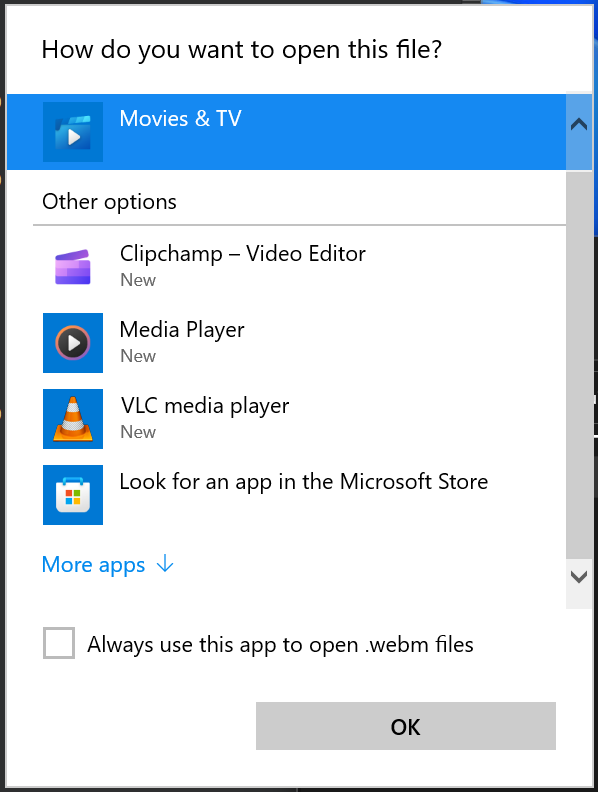
Task: Click the 'New' tag under Clipchamp
Action: [138, 280]
